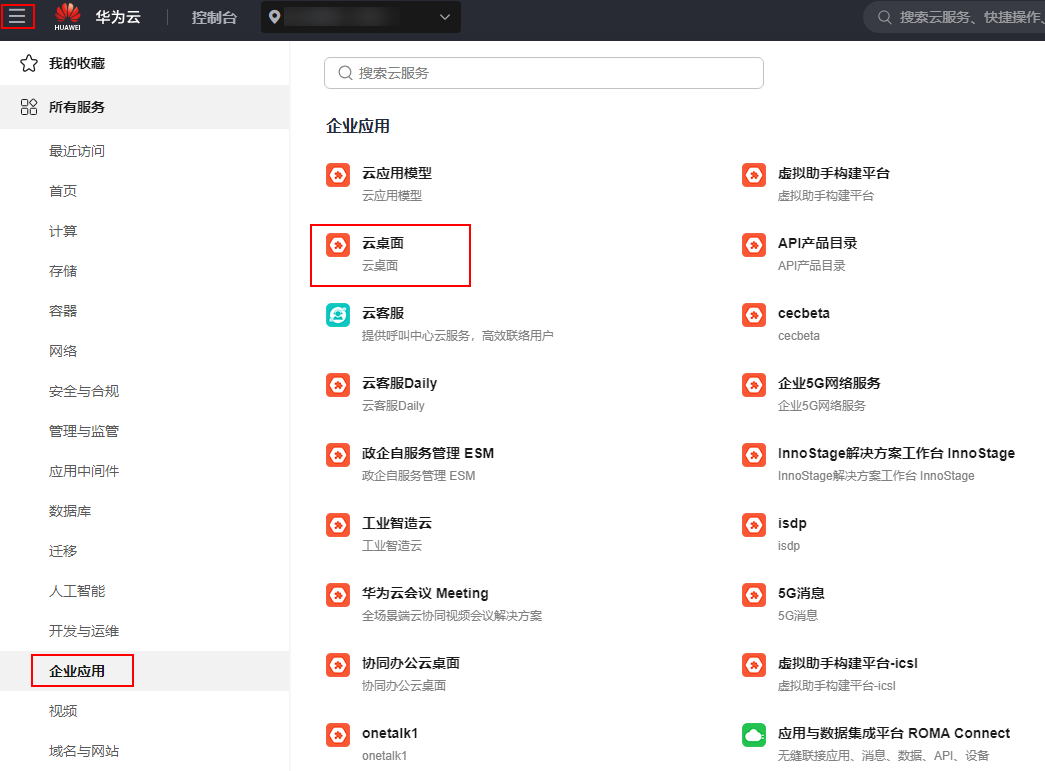Click the ROMA Connect cloud icon
Image resolution: width=1045 pixels, height=771 pixels.
(x=754, y=735)
